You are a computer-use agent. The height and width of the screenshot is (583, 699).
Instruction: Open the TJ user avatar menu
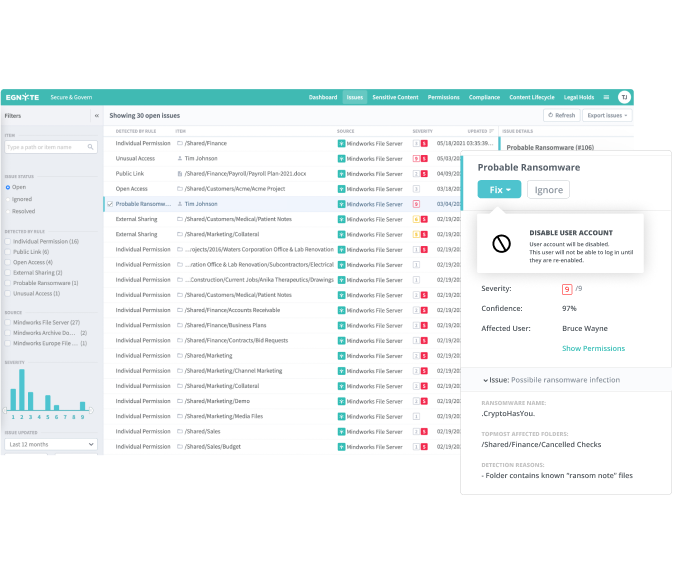click(x=624, y=97)
